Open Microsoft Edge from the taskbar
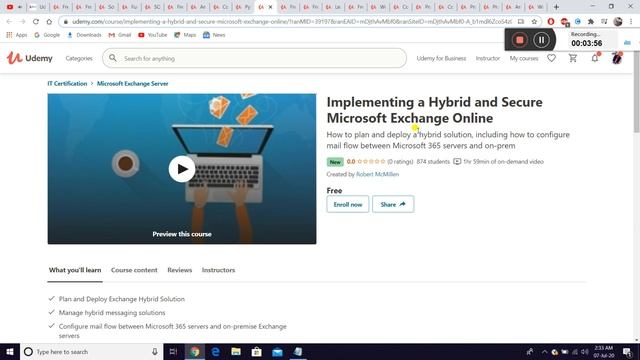Viewport: 640px width, 360px height. (x=216, y=351)
